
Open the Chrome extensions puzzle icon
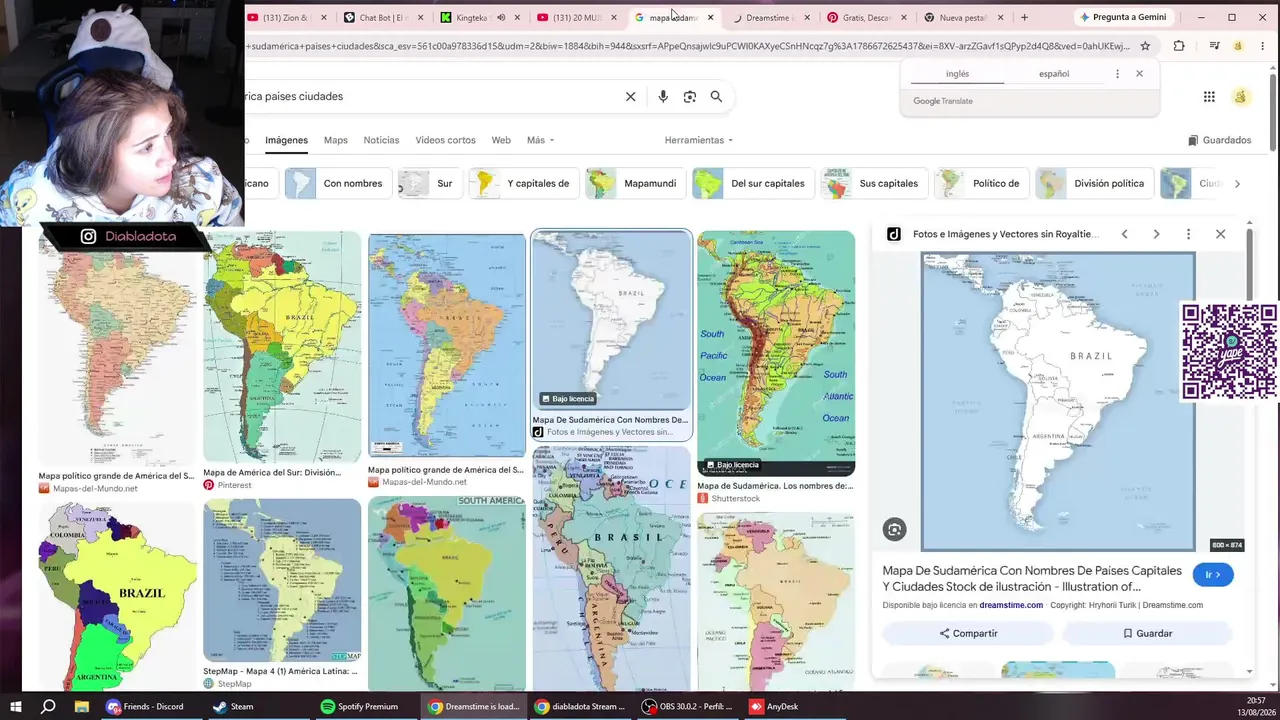[1179, 46]
